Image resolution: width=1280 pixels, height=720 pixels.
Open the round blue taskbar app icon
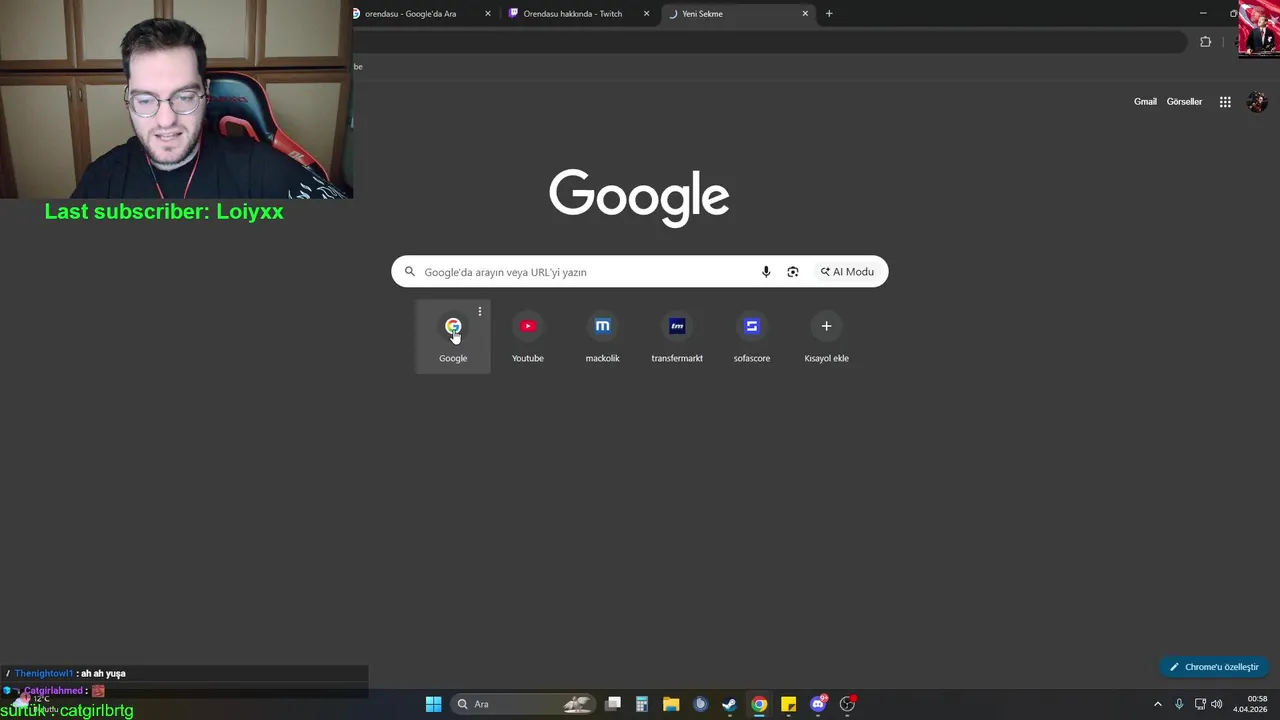pyautogui.click(x=700, y=704)
